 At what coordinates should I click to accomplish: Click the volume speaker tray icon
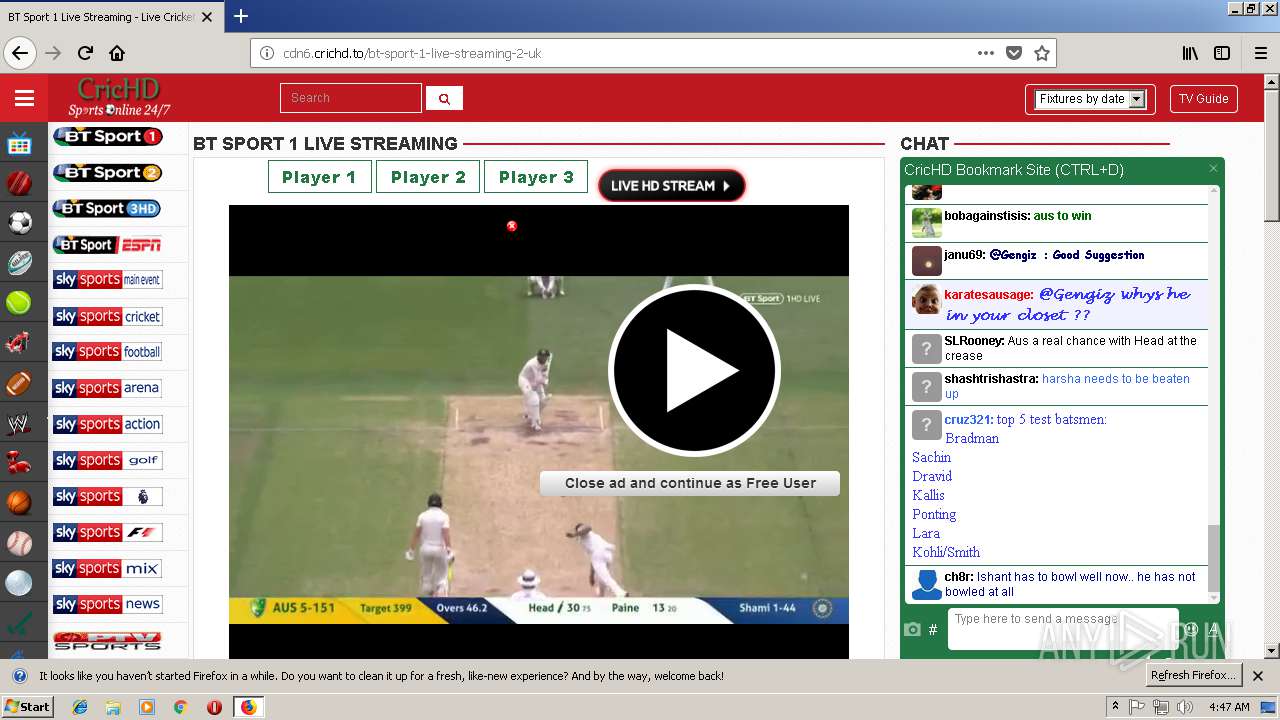click(1185, 707)
